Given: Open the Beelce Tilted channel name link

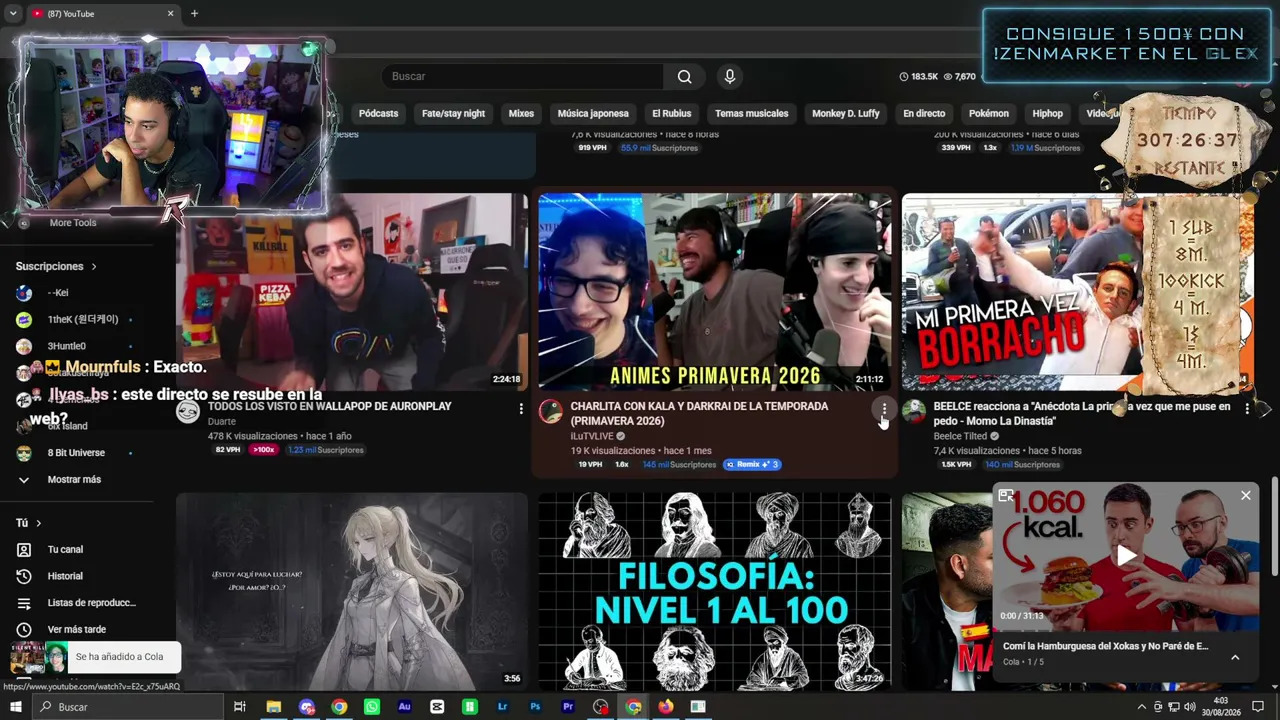Looking at the screenshot, I should click(x=961, y=436).
